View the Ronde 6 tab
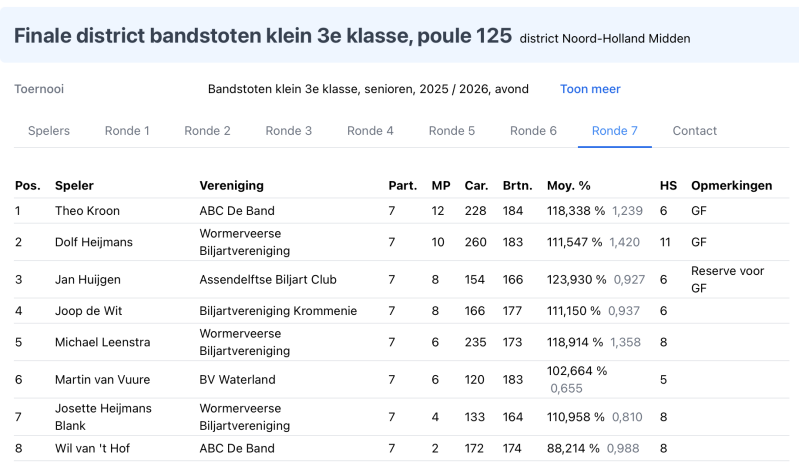 click(533, 131)
